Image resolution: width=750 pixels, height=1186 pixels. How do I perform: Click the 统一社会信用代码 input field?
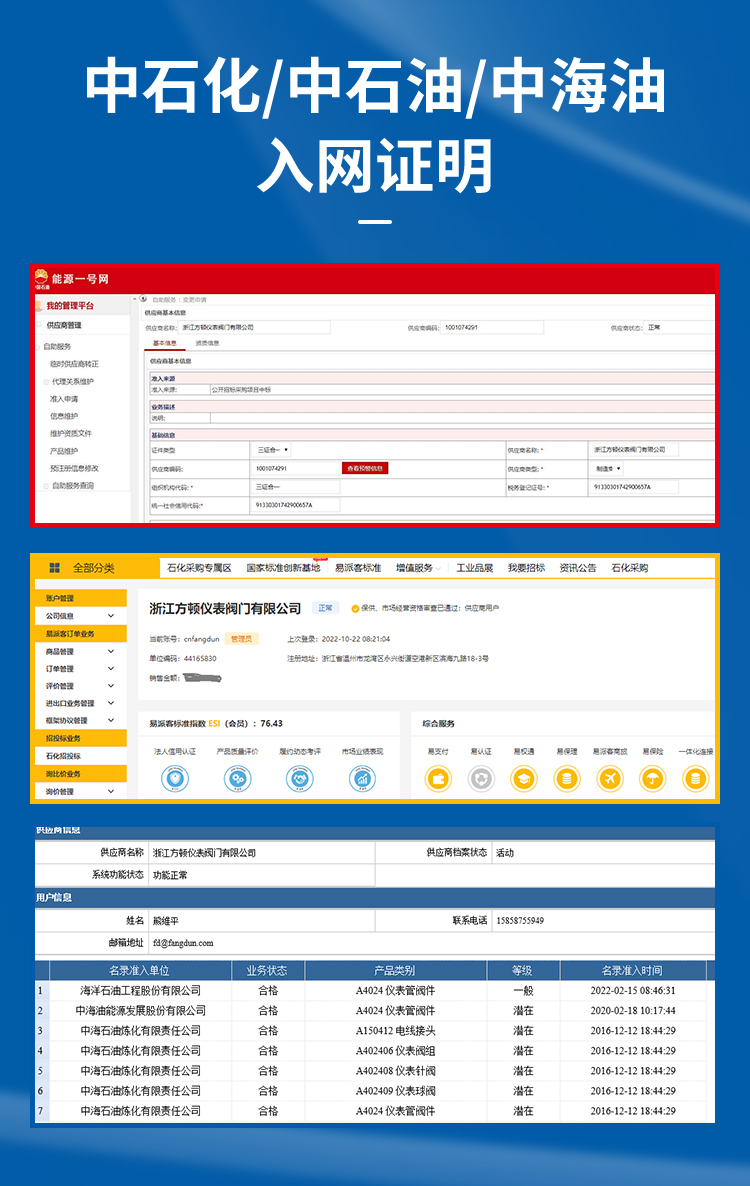[x=295, y=505]
